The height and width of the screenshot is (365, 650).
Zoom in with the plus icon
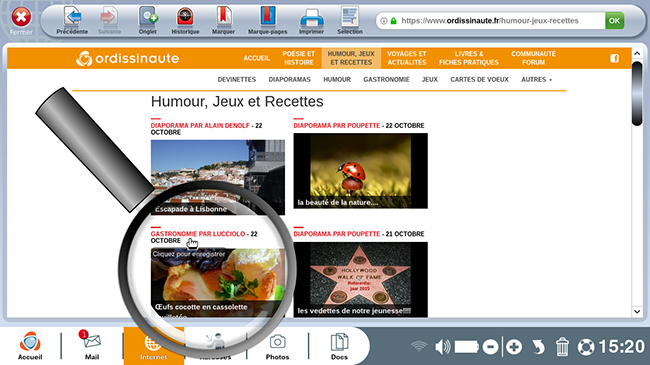(x=514, y=347)
